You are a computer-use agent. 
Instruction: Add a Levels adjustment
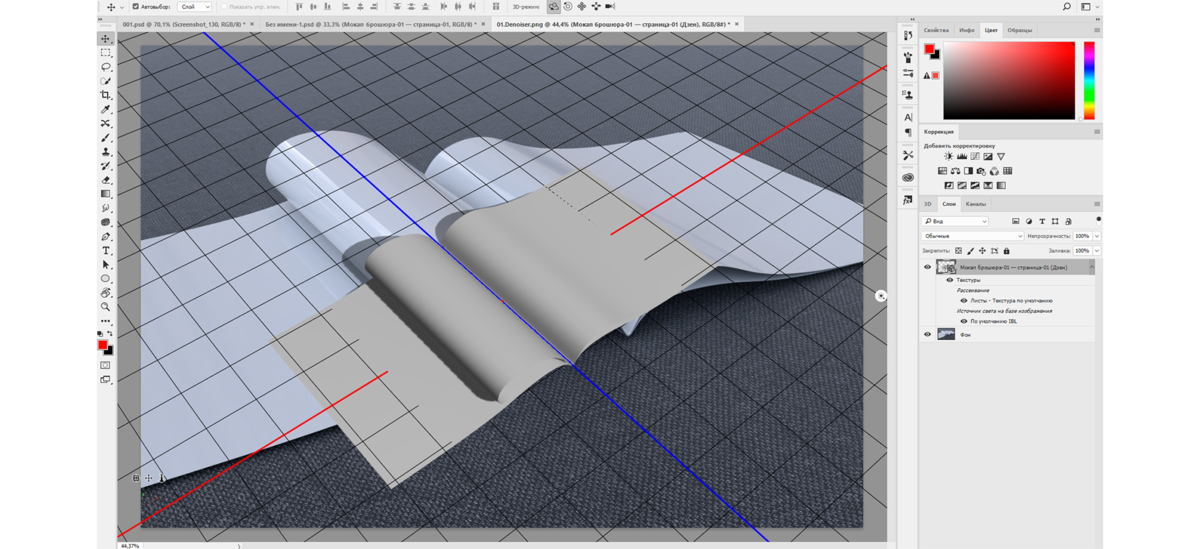[962, 157]
